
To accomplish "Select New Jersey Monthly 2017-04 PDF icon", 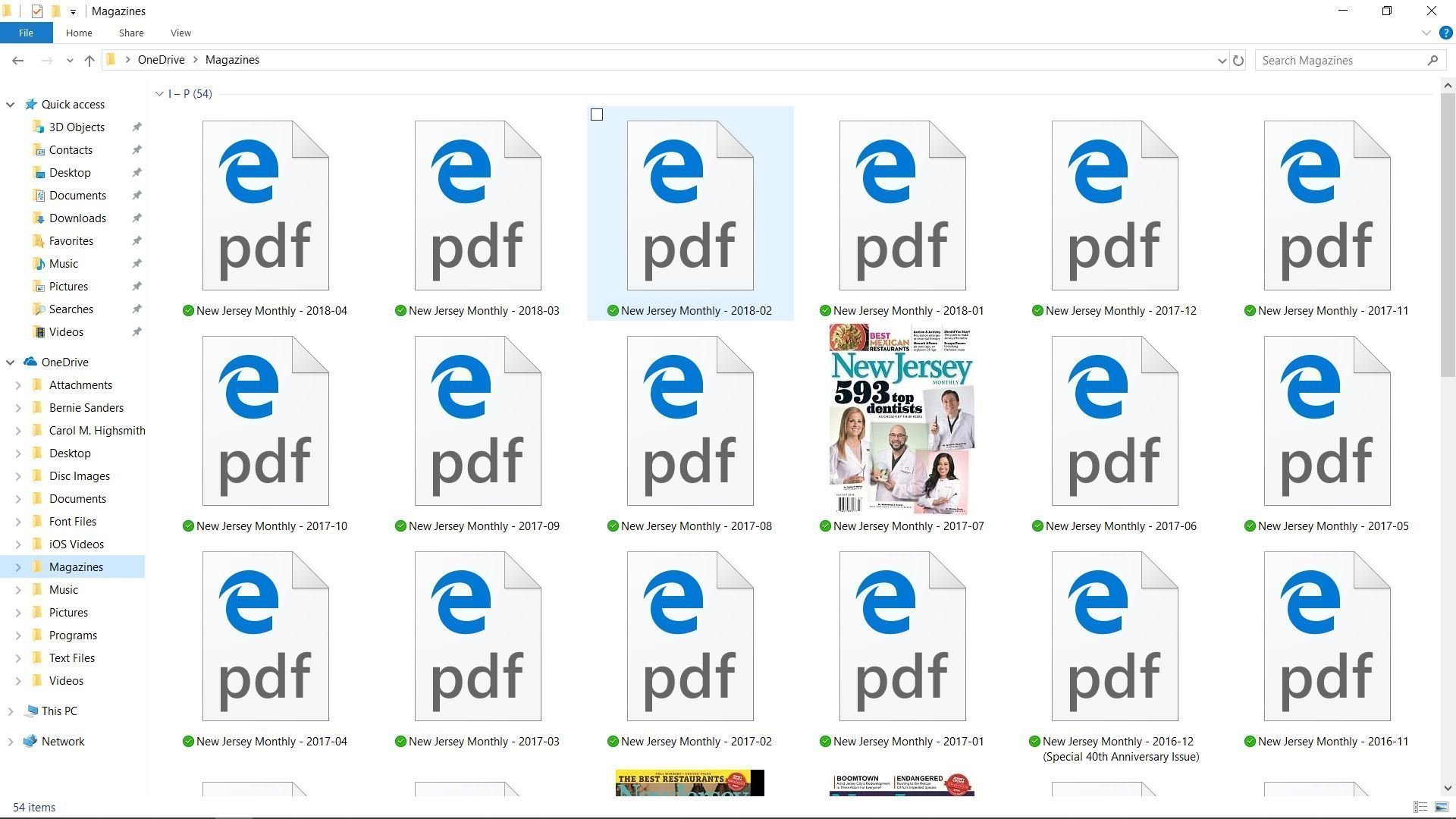I will 265,636.
